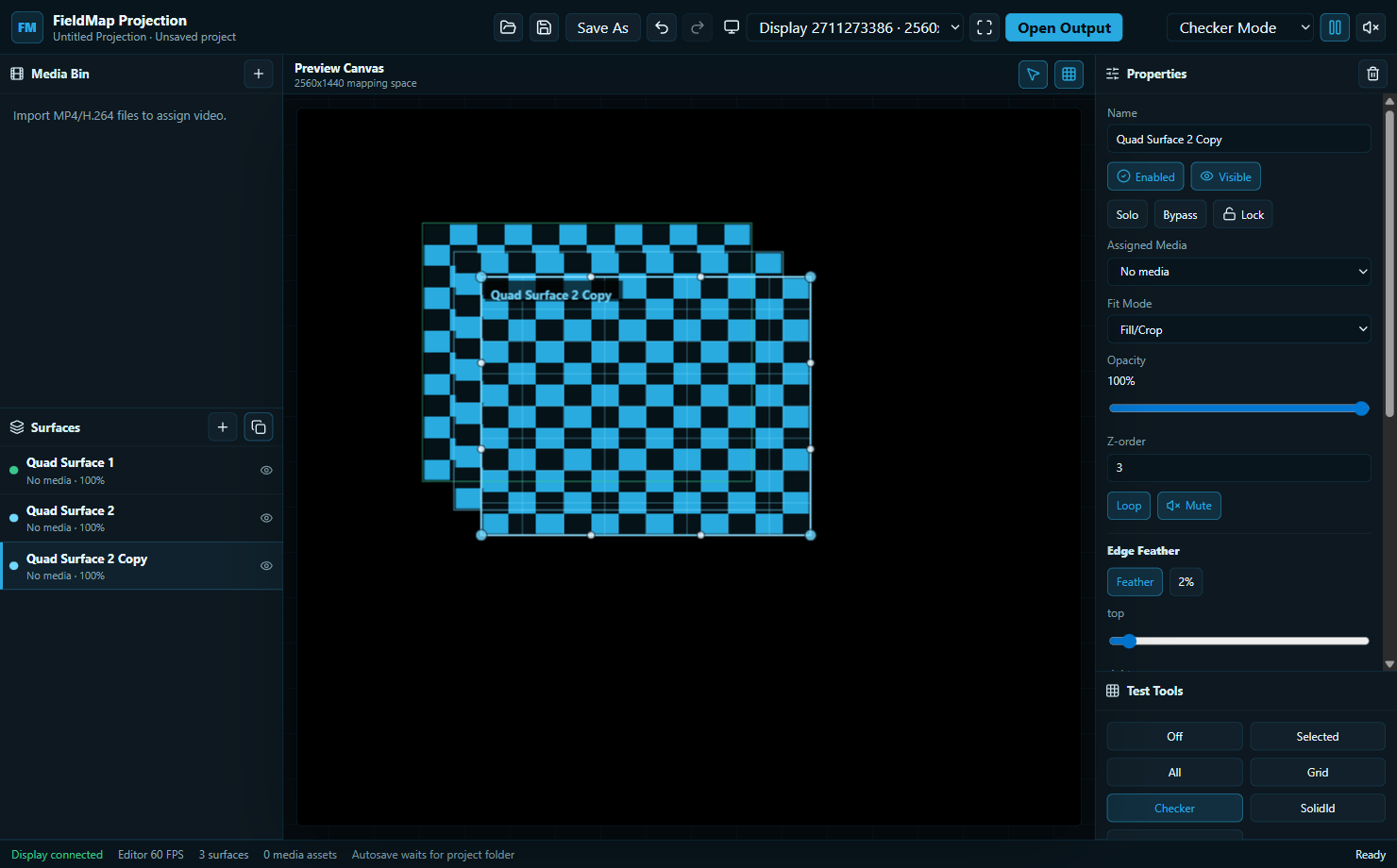Screen dimensions: 1397x868
Task: Add media with plus in Media Bin
Action: coord(259,74)
